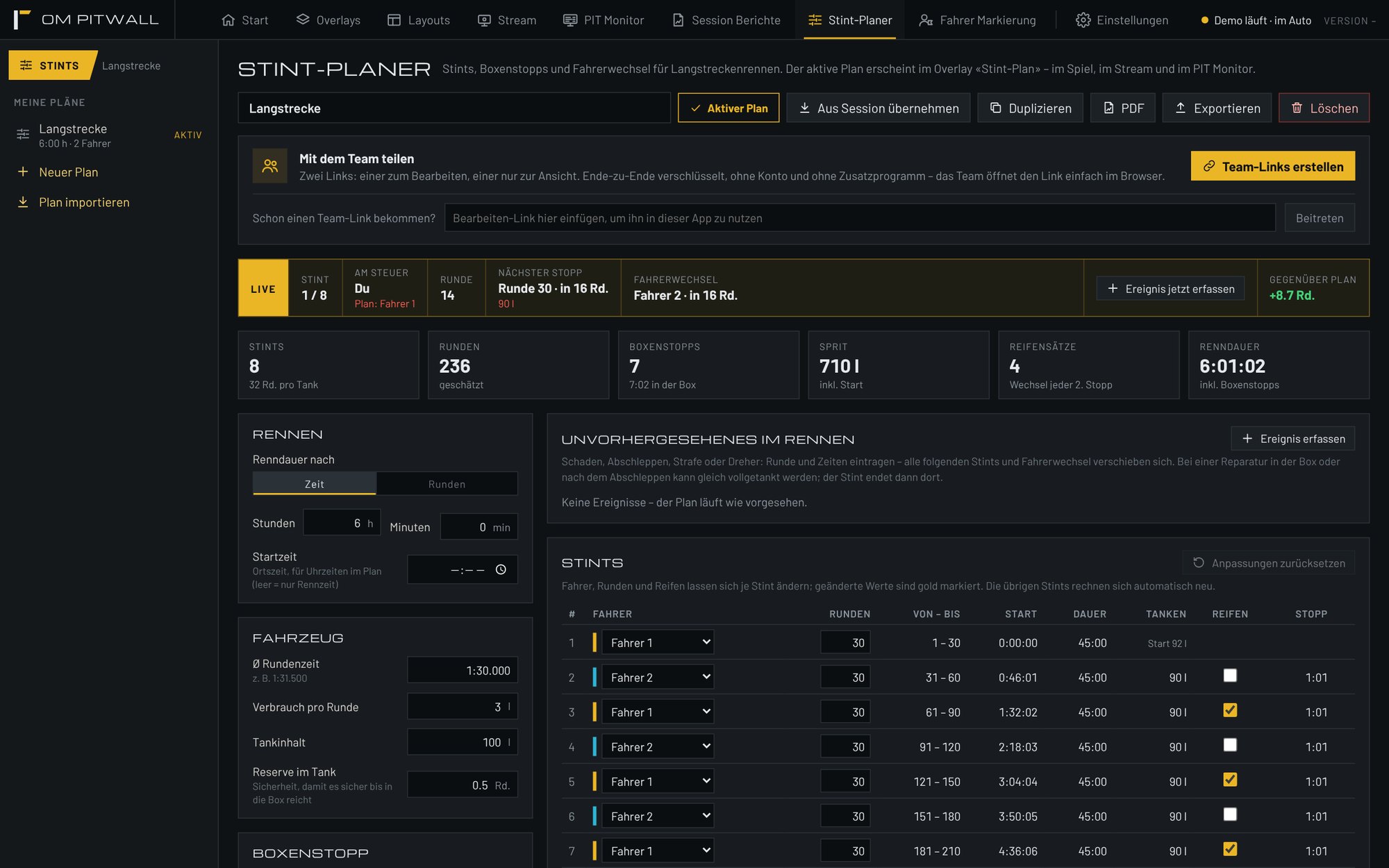Toggle the Reifen checkbox for stint 6
This screenshot has height=868, width=1389.
click(1230, 815)
